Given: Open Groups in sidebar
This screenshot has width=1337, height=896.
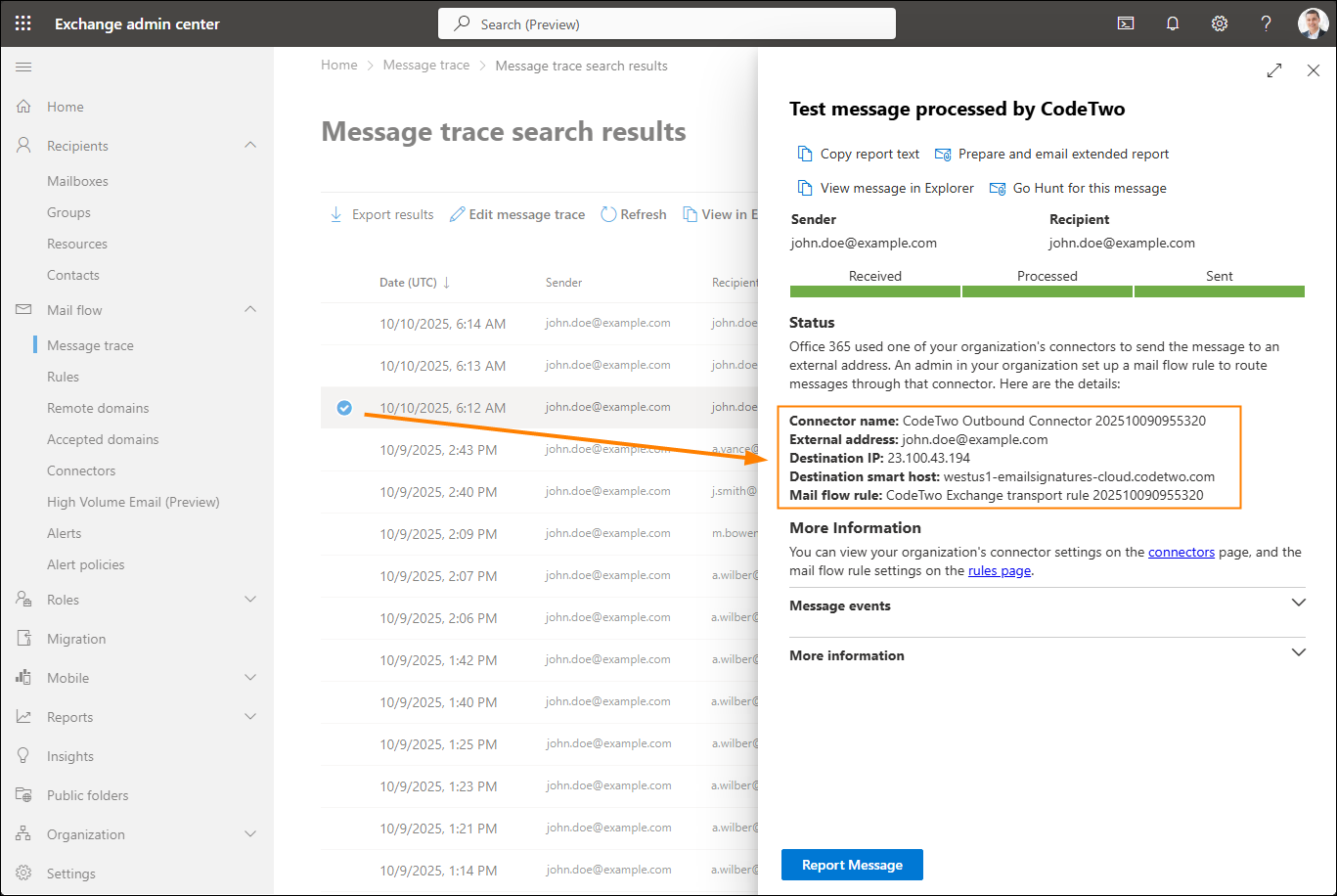Looking at the screenshot, I should 68,212.
